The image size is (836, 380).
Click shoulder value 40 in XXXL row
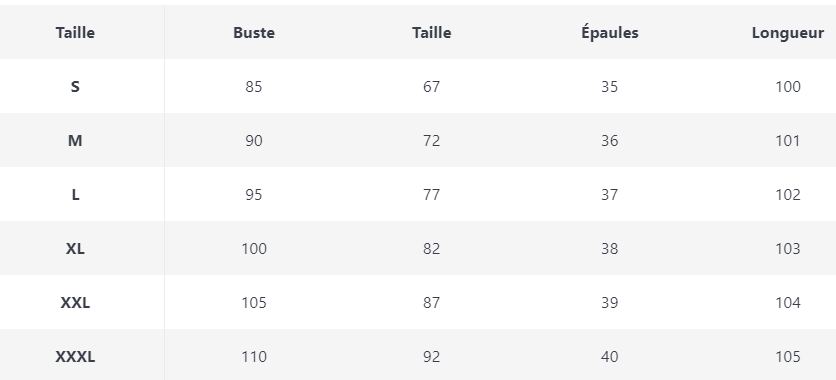tap(609, 357)
